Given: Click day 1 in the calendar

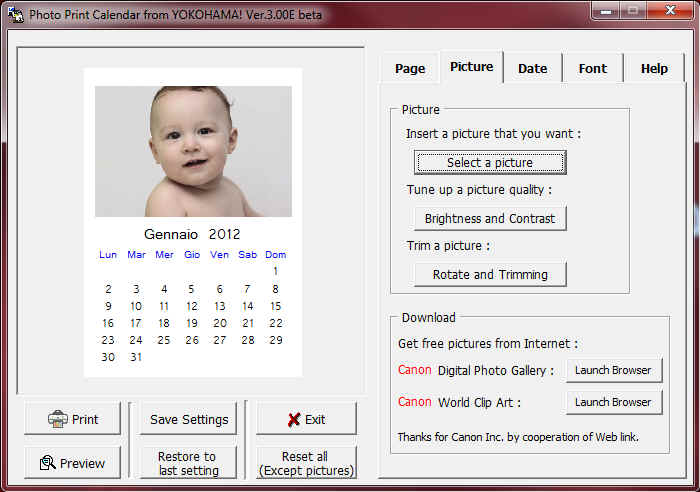Looking at the screenshot, I should [275, 271].
